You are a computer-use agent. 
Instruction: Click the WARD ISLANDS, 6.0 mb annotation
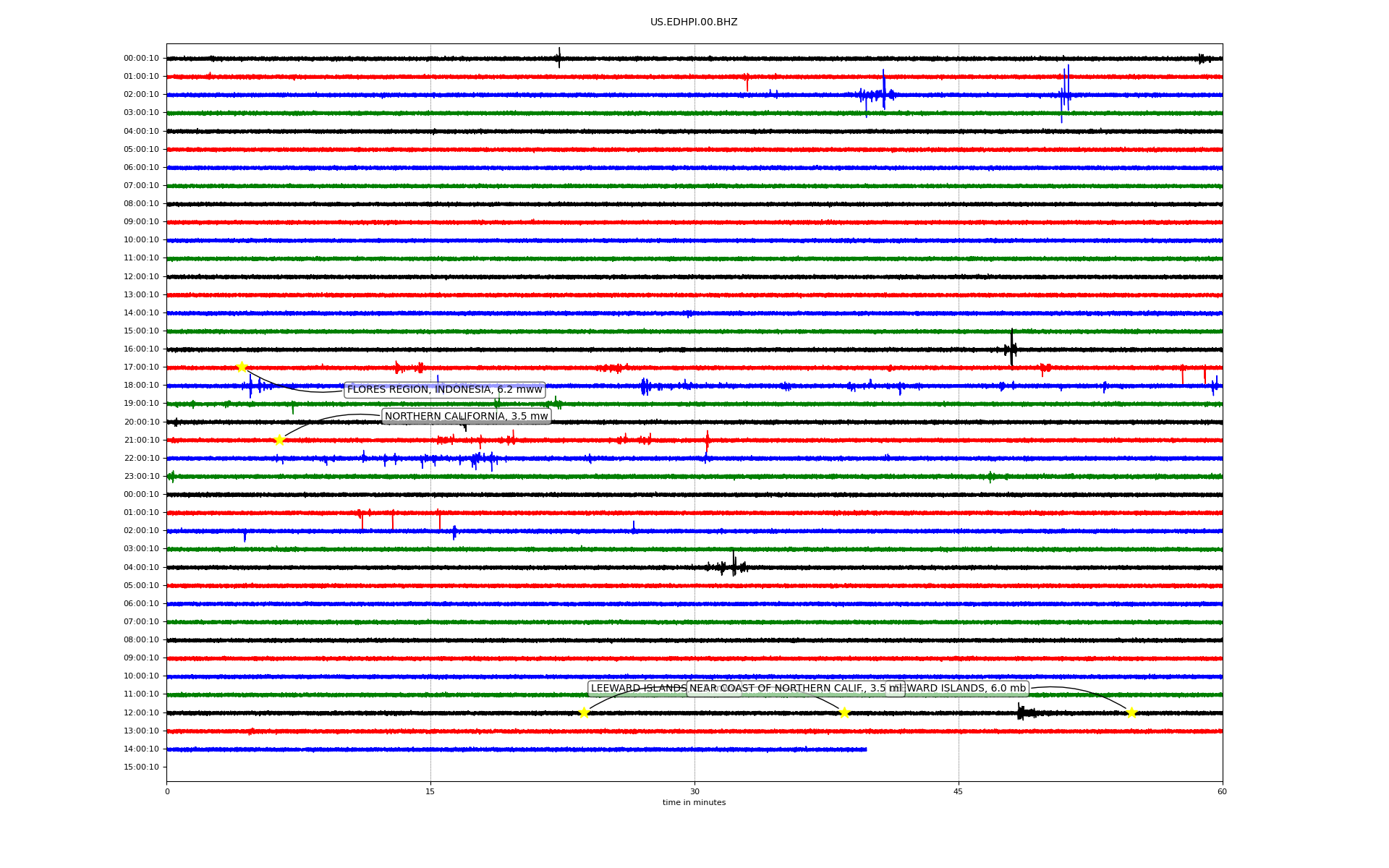pos(966,689)
